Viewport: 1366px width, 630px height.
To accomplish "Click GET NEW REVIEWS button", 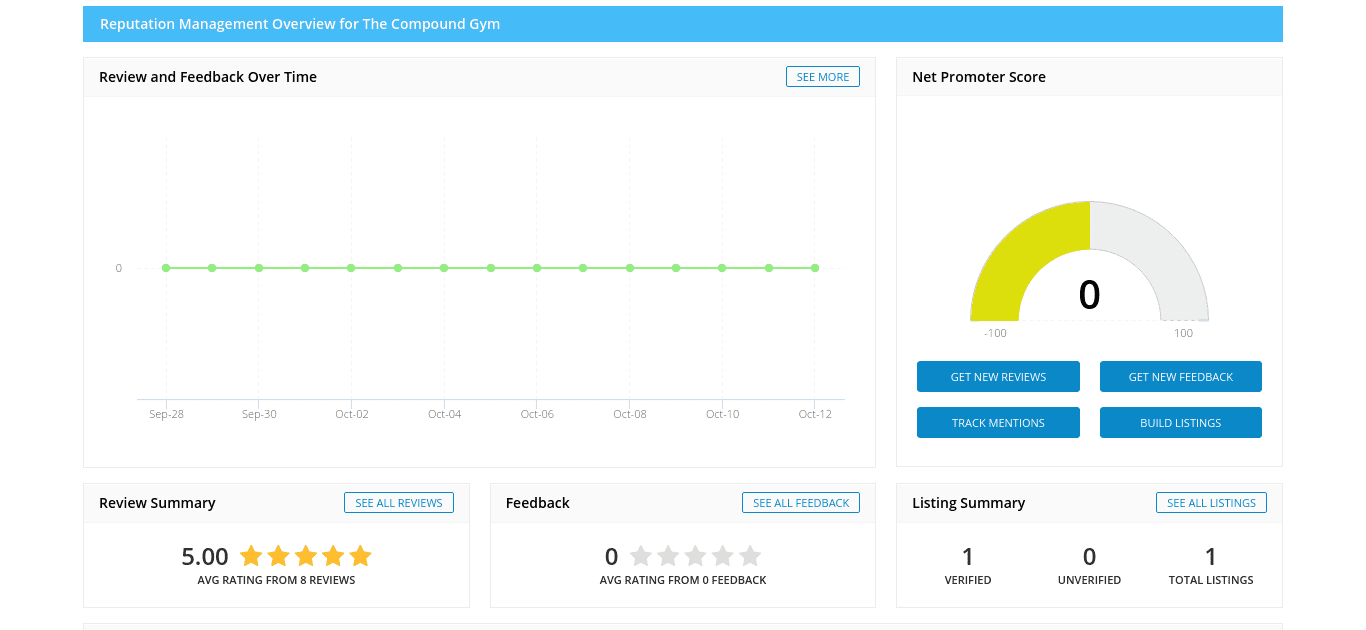I will click(998, 377).
